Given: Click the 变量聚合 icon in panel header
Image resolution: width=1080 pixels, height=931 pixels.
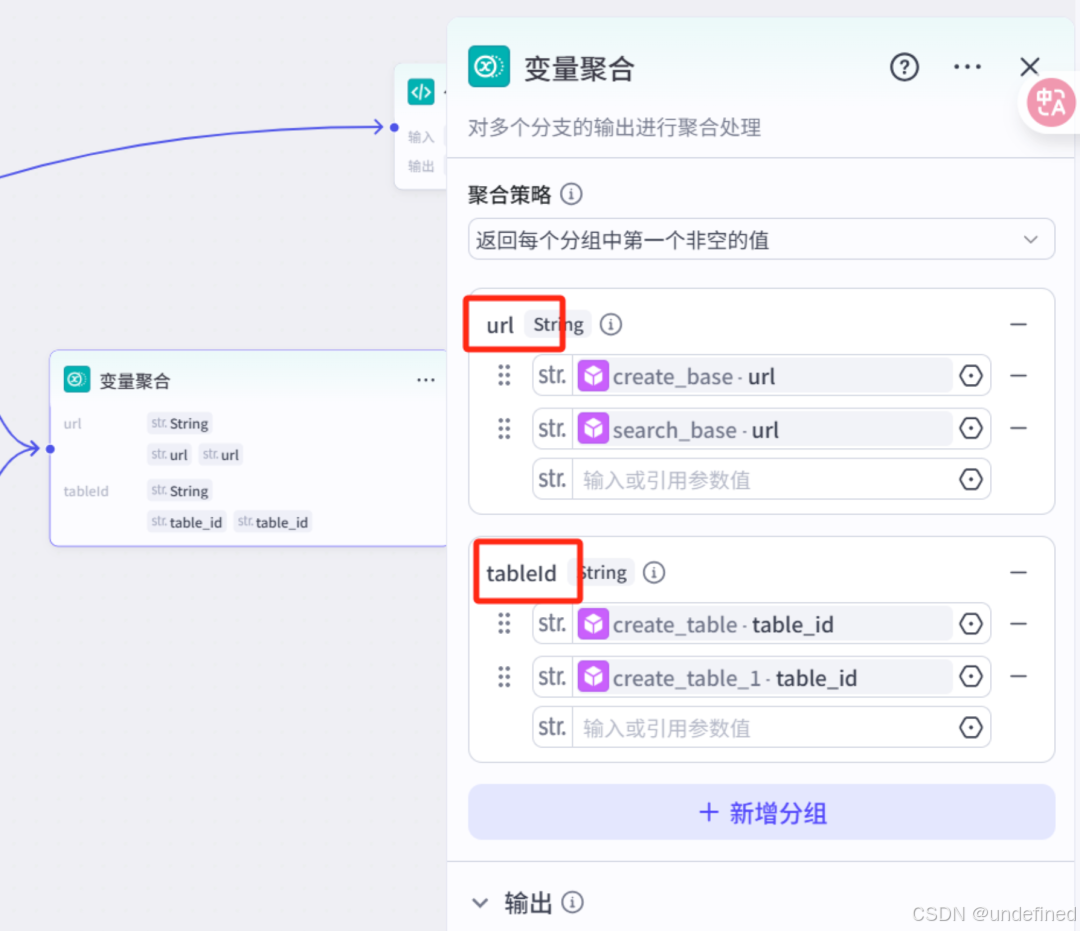Looking at the screenshot, I should coord(488,67).
